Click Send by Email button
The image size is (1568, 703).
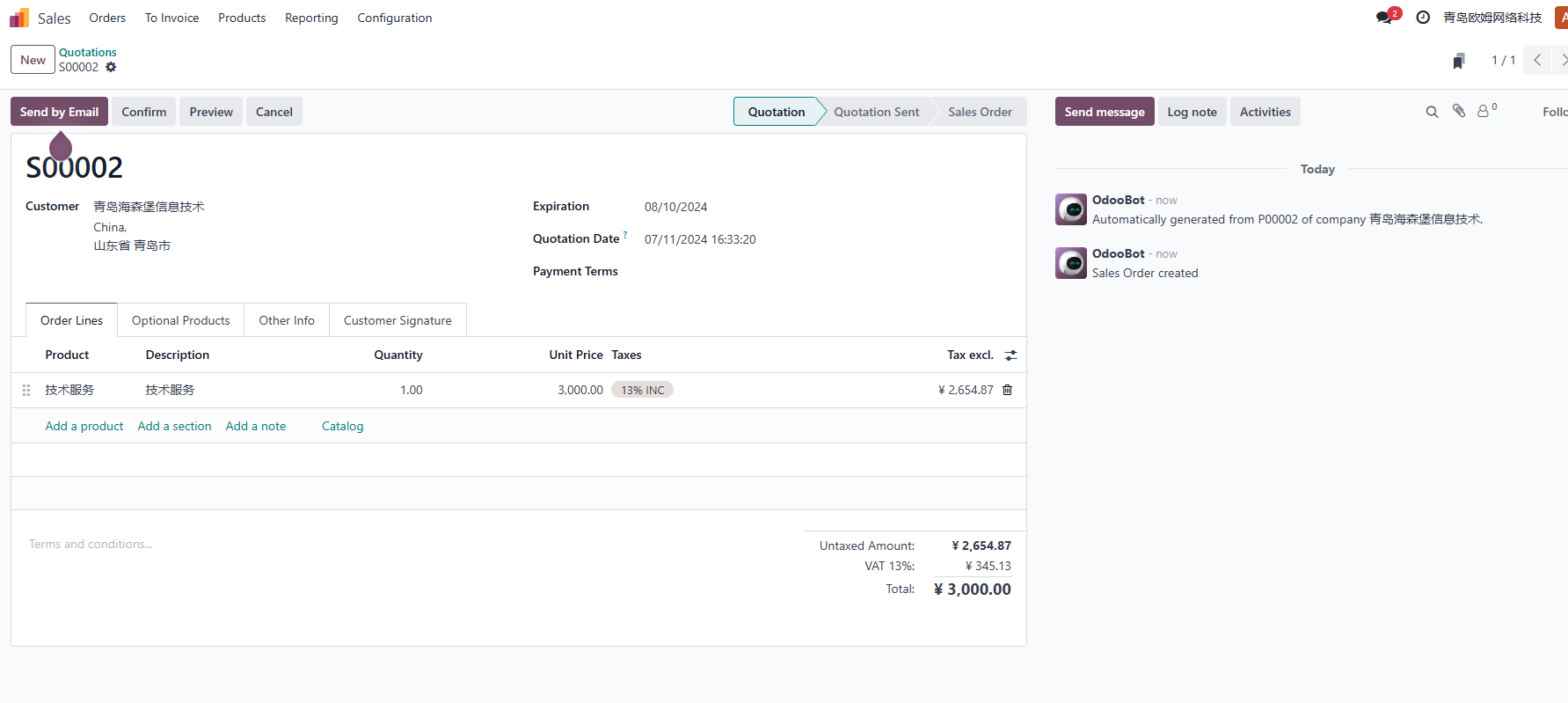(59, 112)
